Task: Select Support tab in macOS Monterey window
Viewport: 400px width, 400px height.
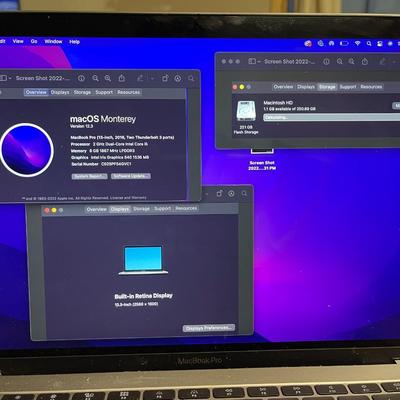Action: coord(104,92)
